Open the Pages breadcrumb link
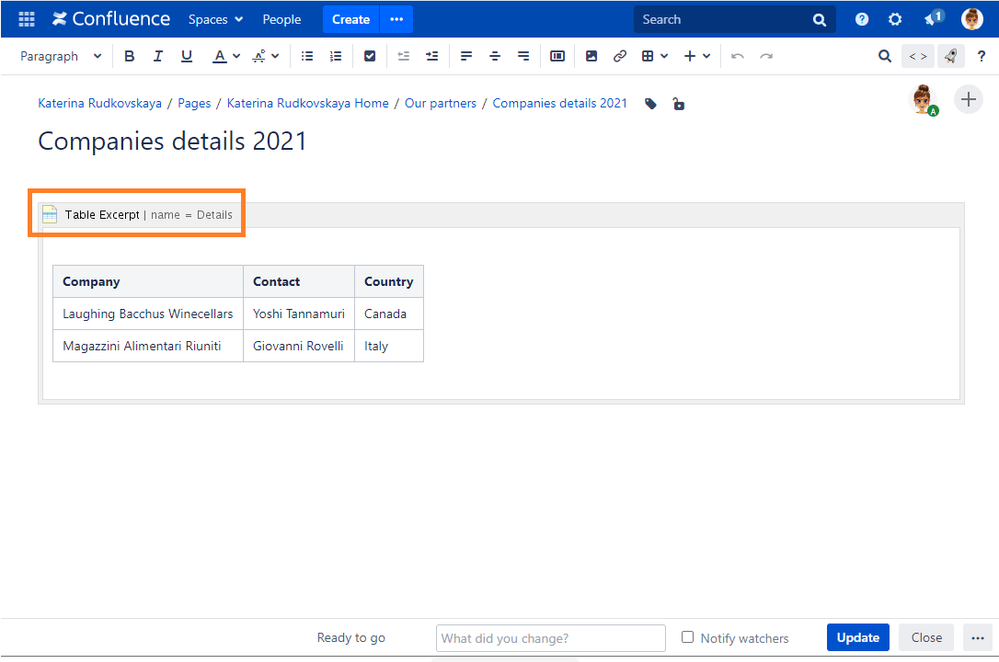 tap(194, 103)
